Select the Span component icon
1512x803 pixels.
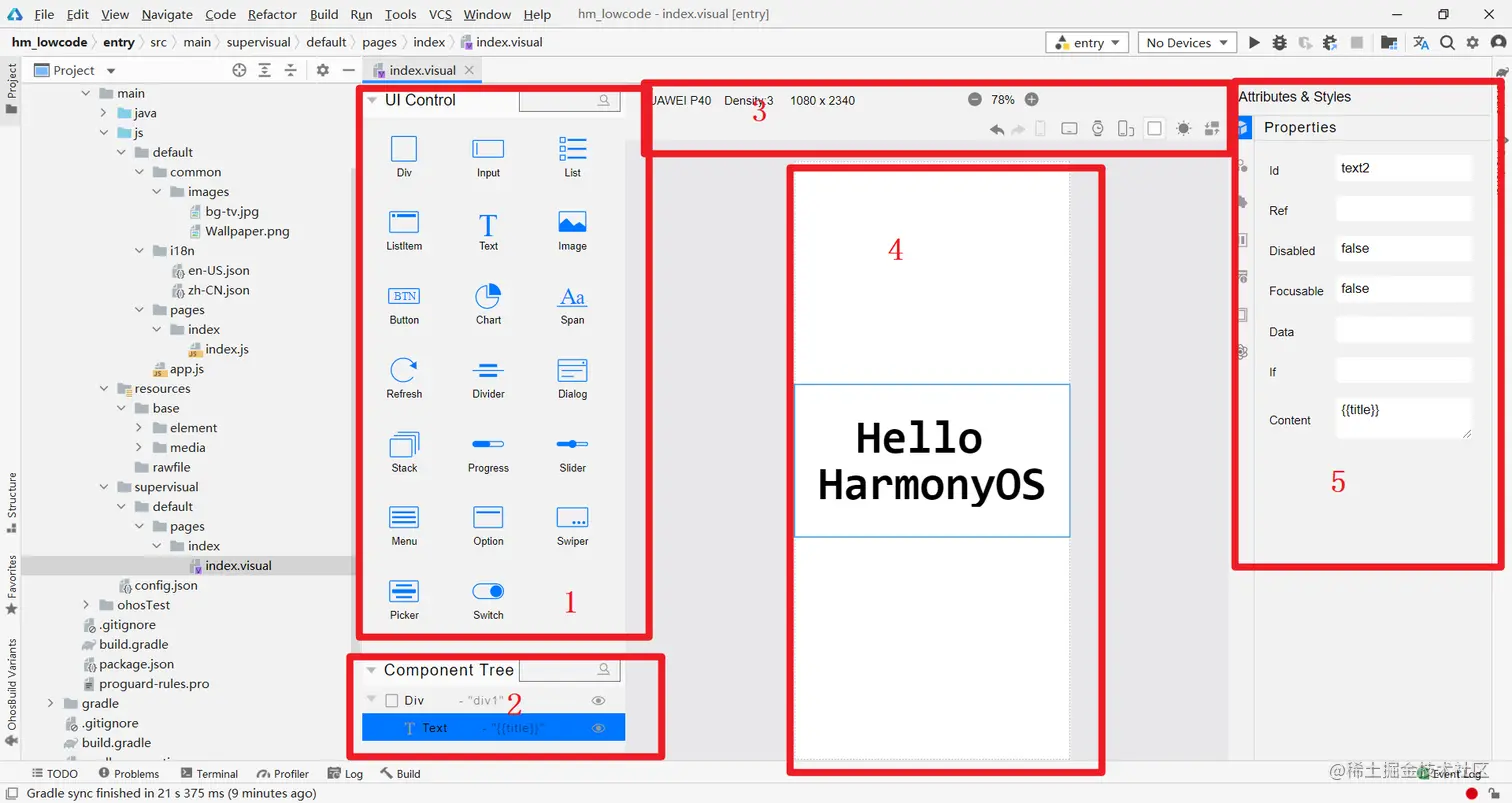pos(572,297)
